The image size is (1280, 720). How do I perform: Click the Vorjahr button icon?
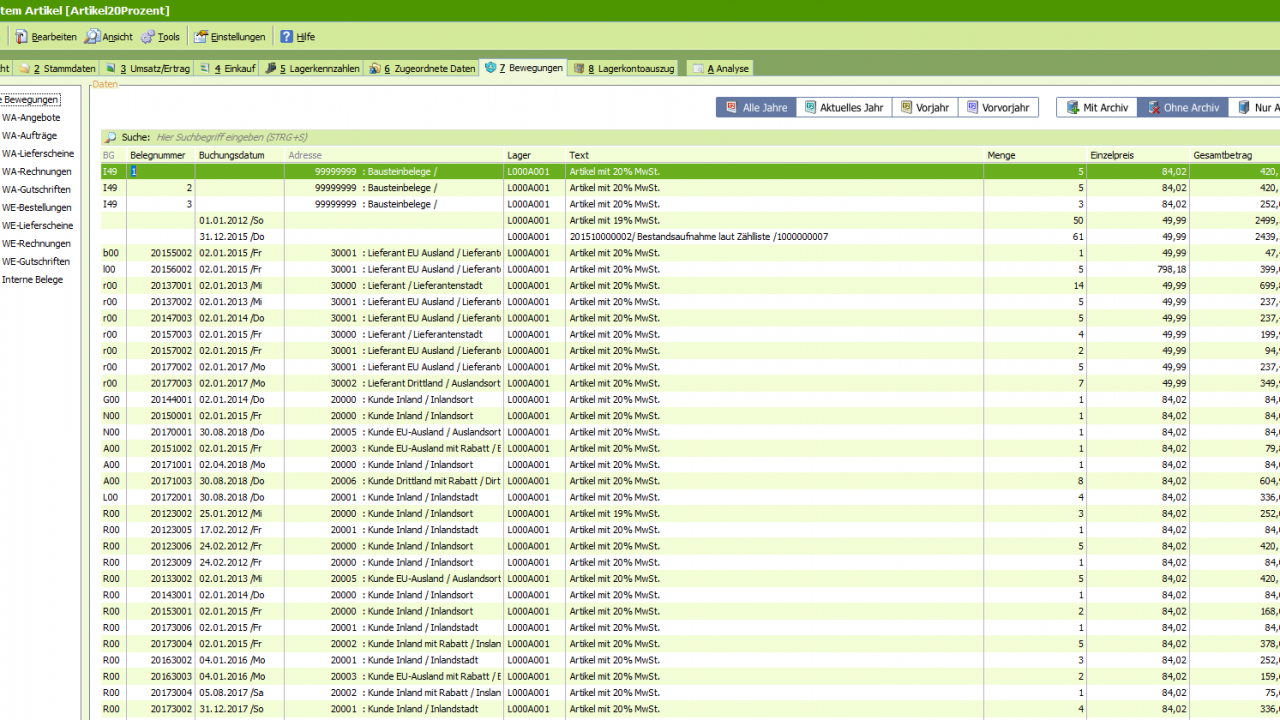coord(906,107)
